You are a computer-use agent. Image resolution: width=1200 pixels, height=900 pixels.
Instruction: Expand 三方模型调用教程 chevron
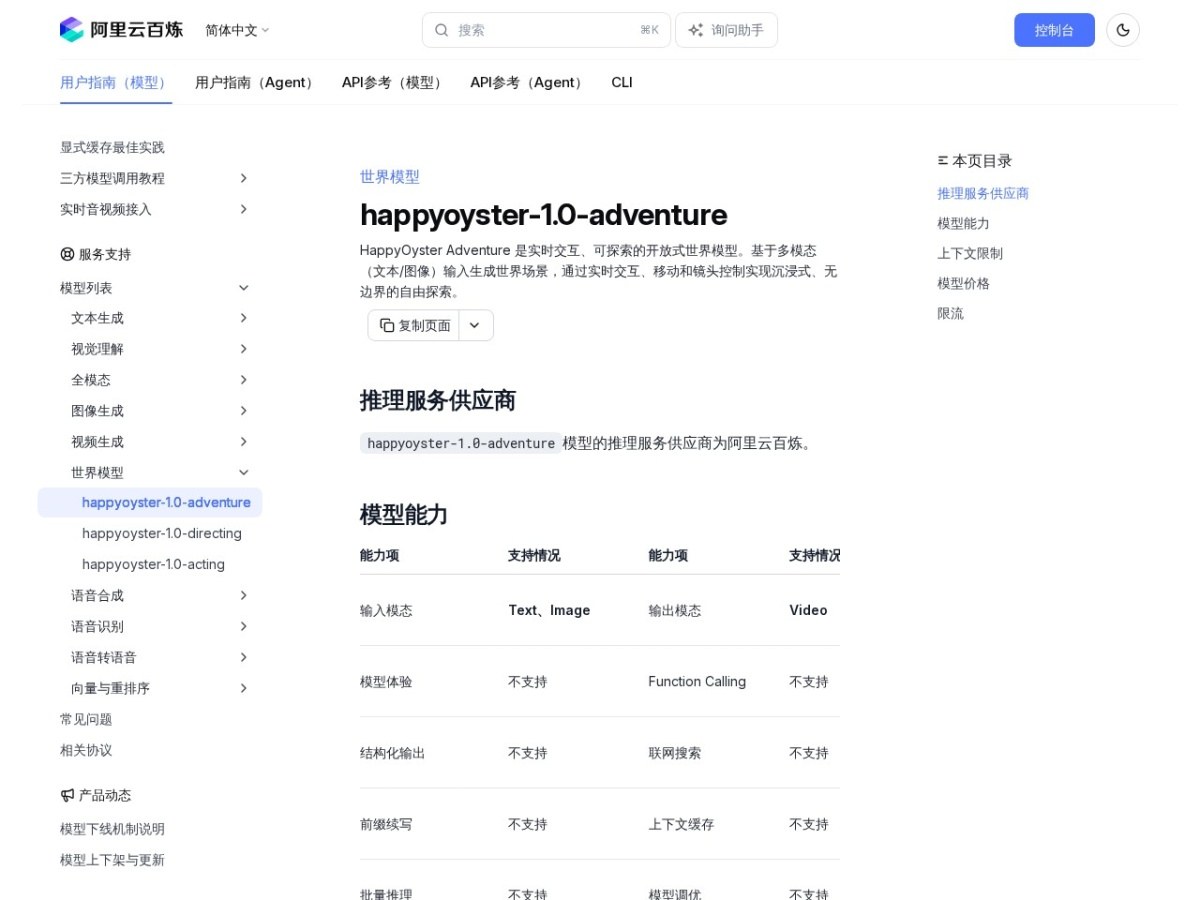click(243, 178)
